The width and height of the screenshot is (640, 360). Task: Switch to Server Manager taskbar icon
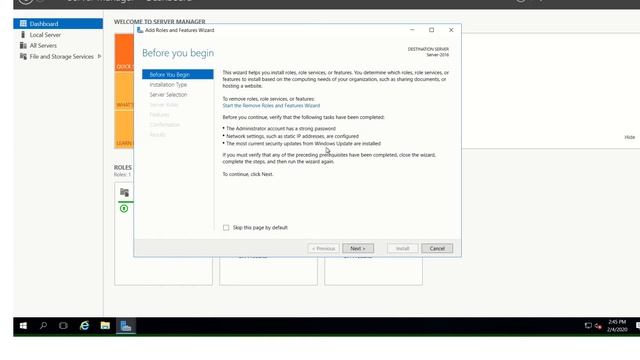pos(126,326)
